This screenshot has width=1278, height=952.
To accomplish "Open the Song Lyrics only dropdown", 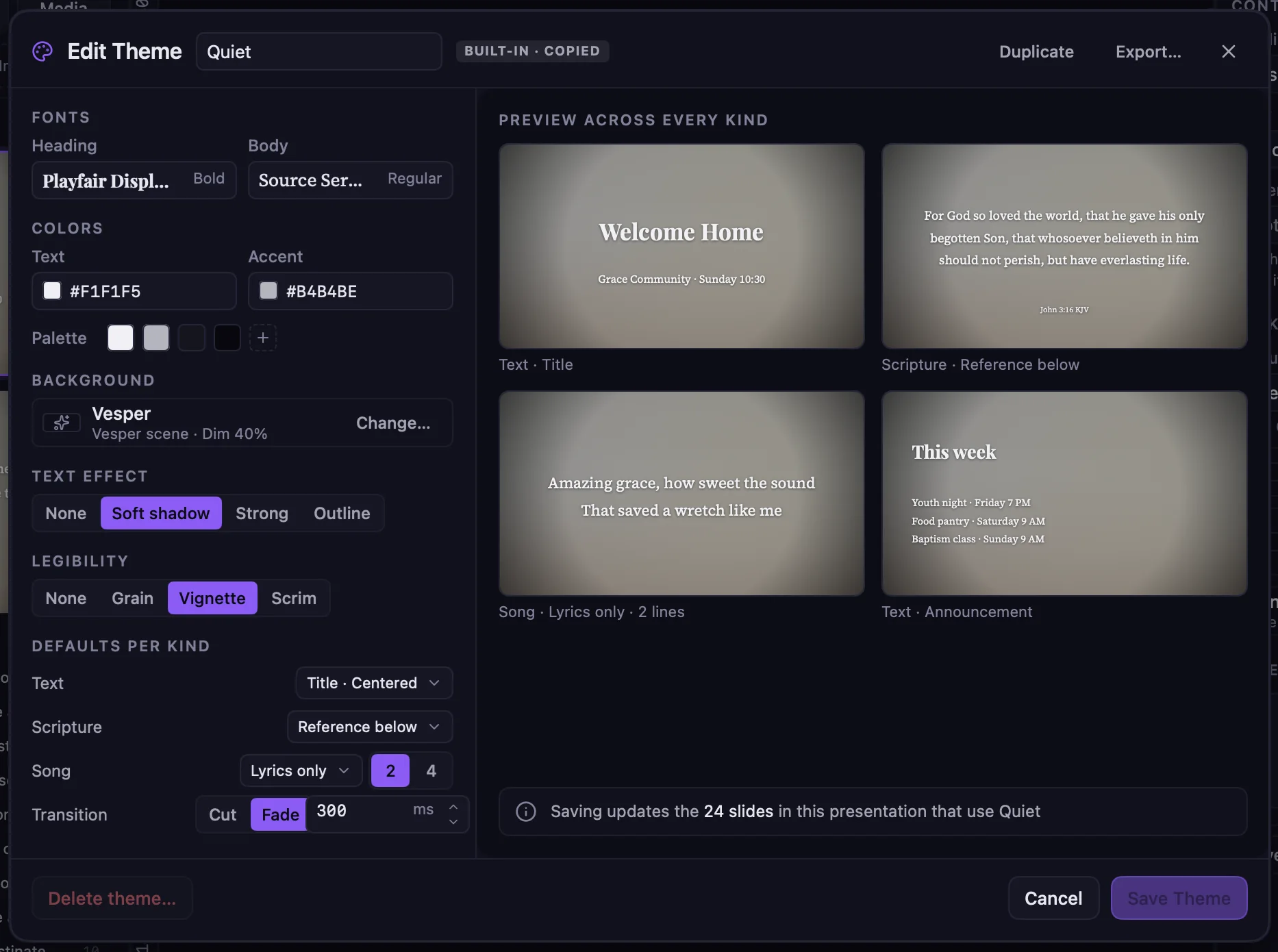I will [301, 771].
